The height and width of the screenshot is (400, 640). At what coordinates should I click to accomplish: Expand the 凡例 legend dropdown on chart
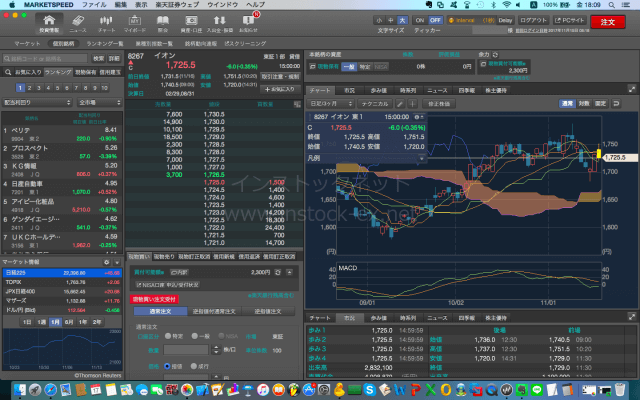pyautogui.click(x=422, y=158)
